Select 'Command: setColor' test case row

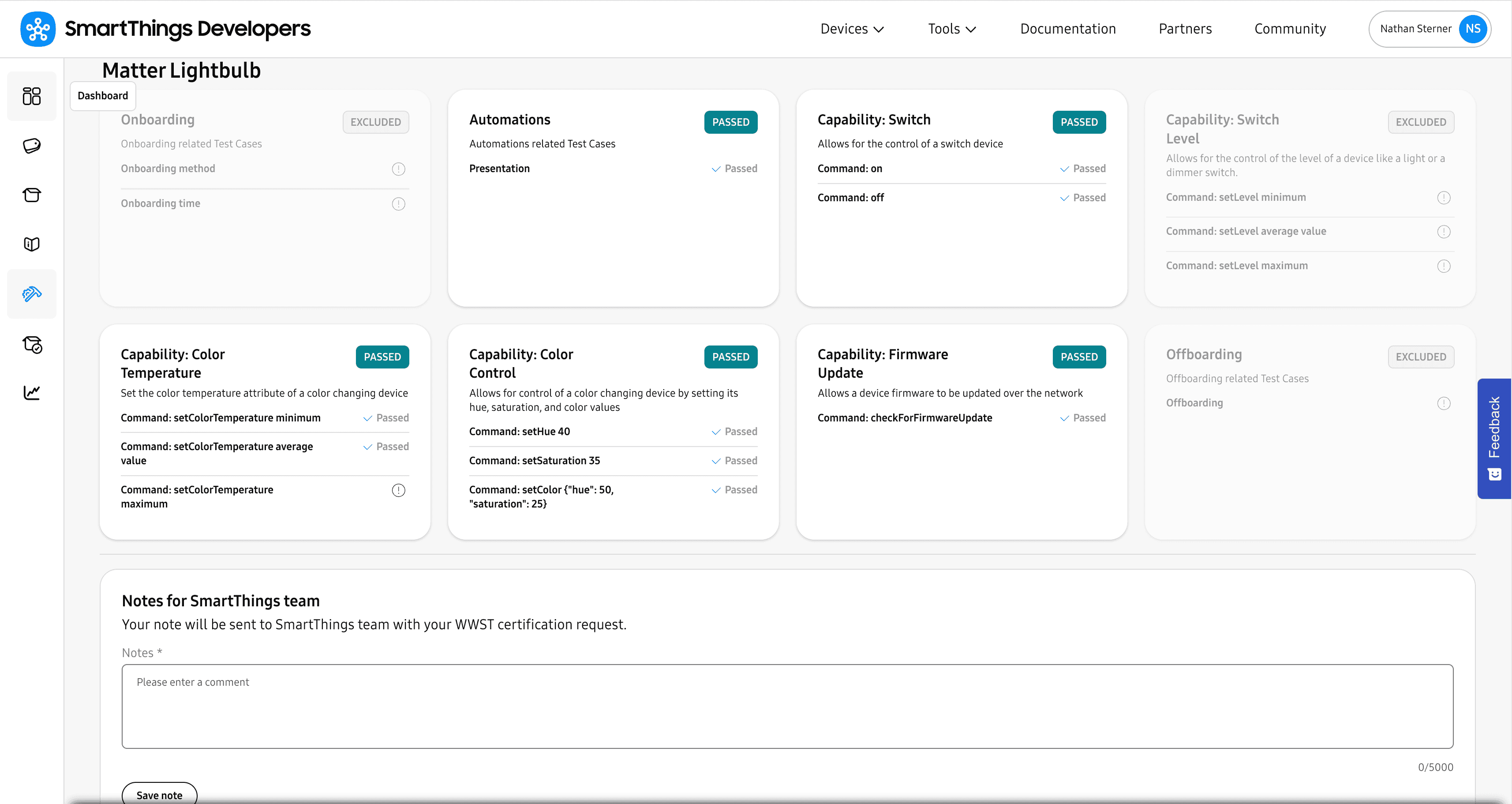[613, 497]
